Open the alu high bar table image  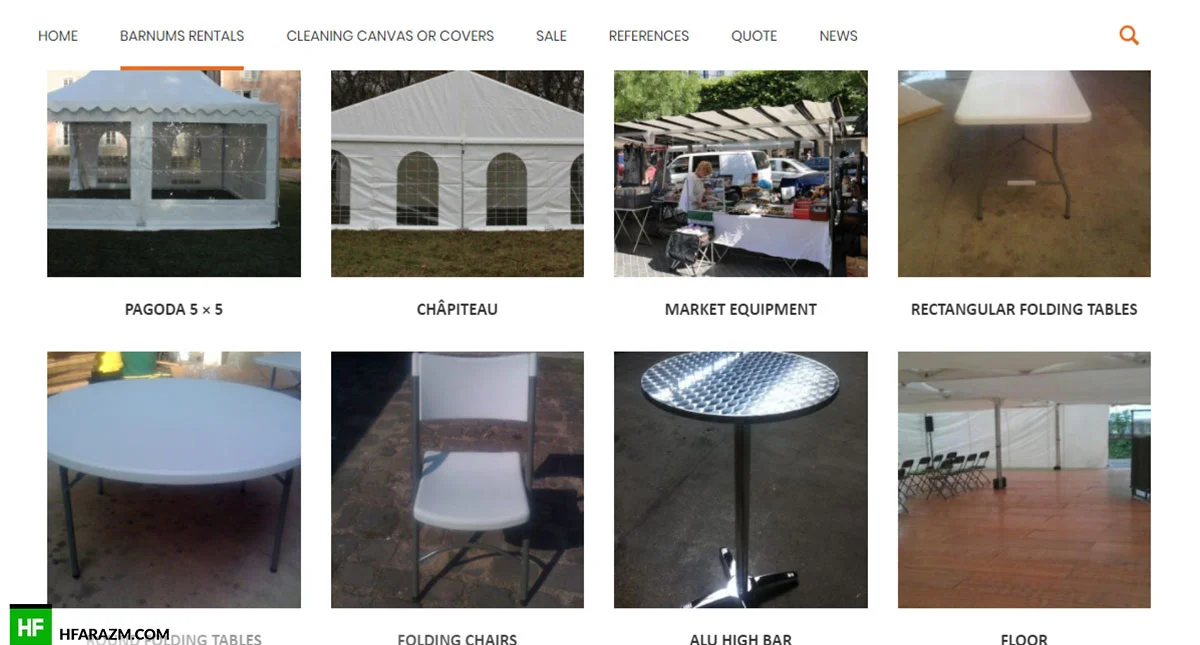pyautogui.click(x=741, y=480)
